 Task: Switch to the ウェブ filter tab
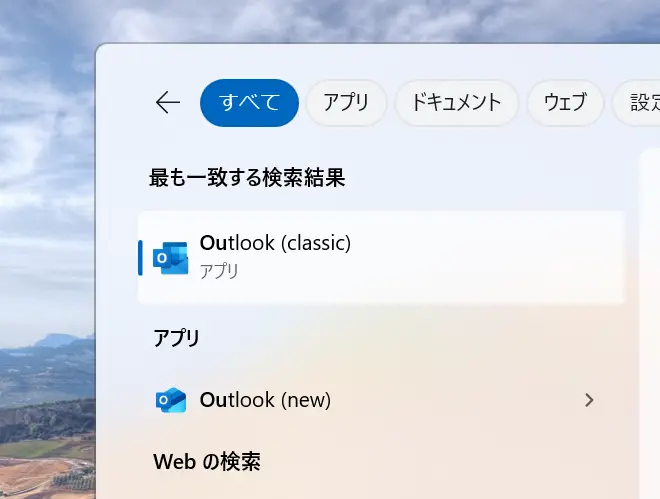tap(565, 103)
